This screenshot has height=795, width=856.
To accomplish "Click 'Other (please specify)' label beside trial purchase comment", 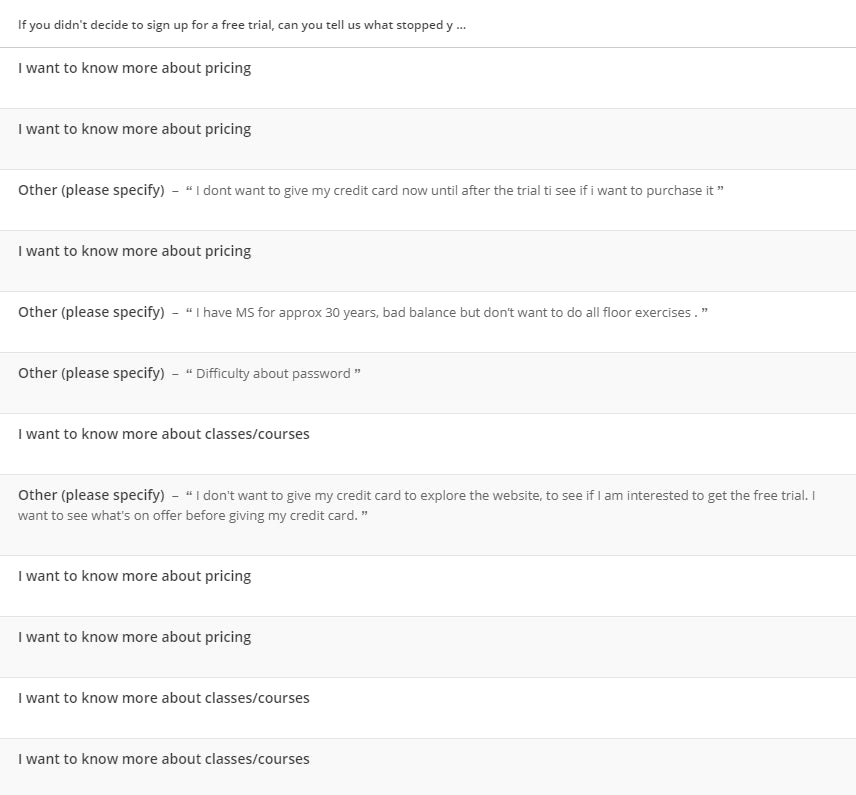I will coord(91,190).
